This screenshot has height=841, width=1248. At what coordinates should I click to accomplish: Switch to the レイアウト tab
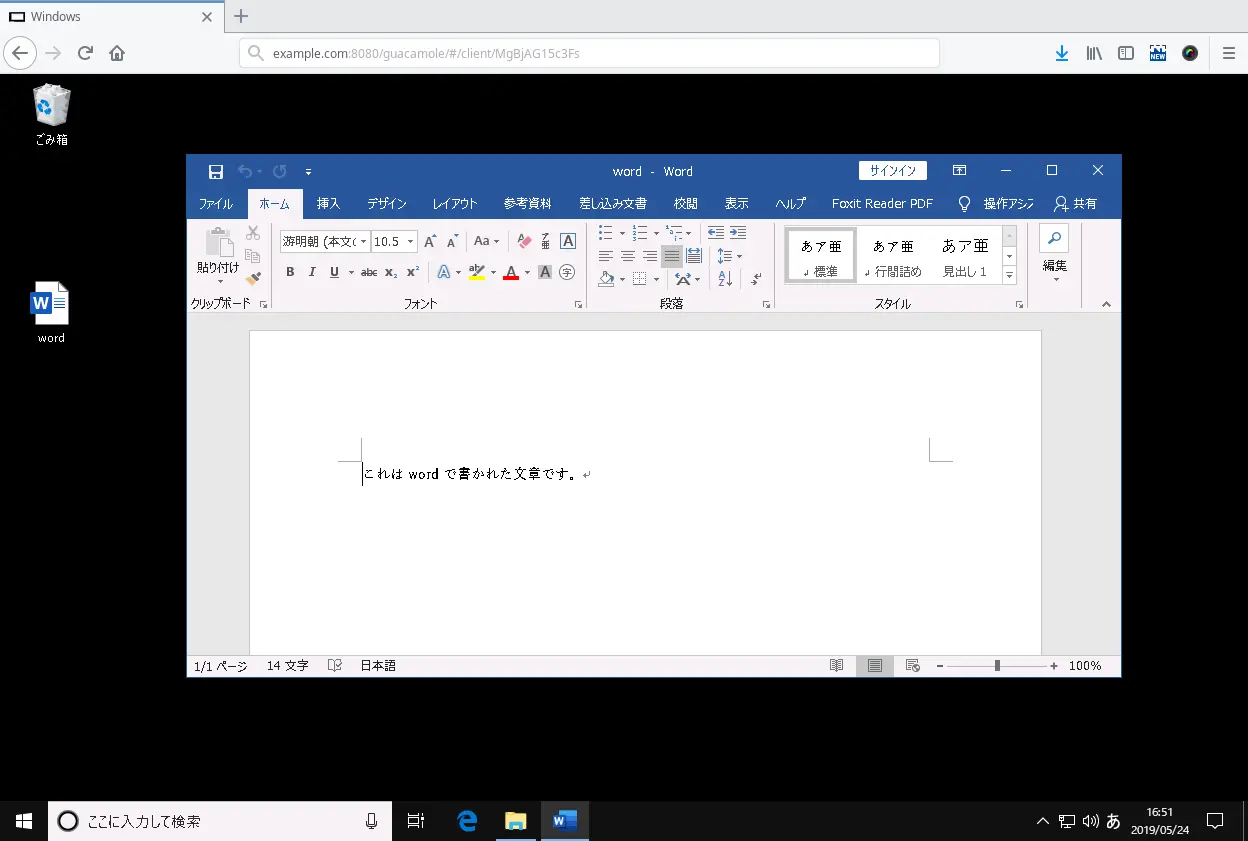click(455, 203)
